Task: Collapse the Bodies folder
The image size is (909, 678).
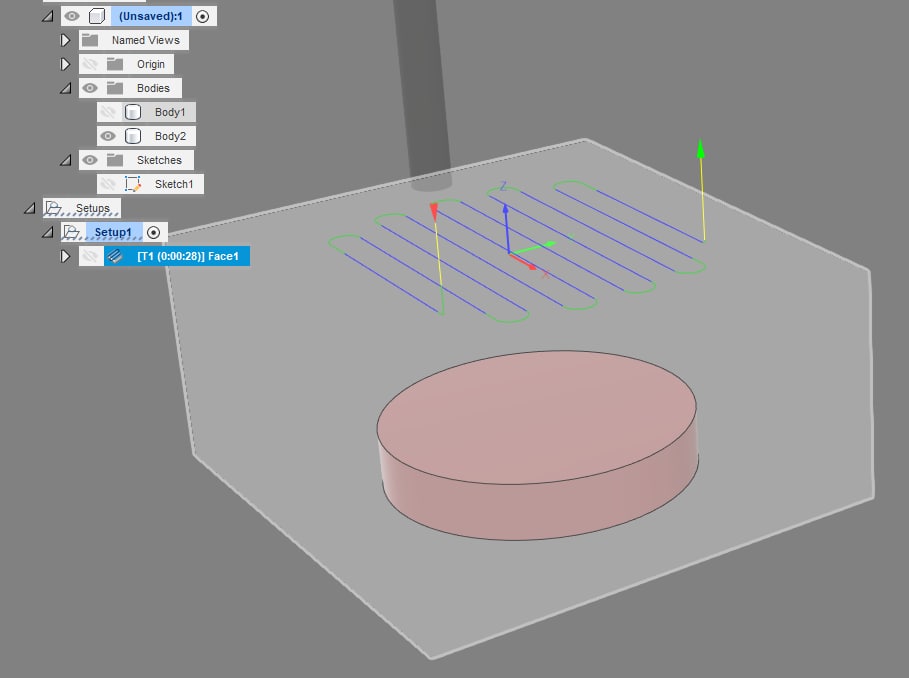Action: coord(66,88)
